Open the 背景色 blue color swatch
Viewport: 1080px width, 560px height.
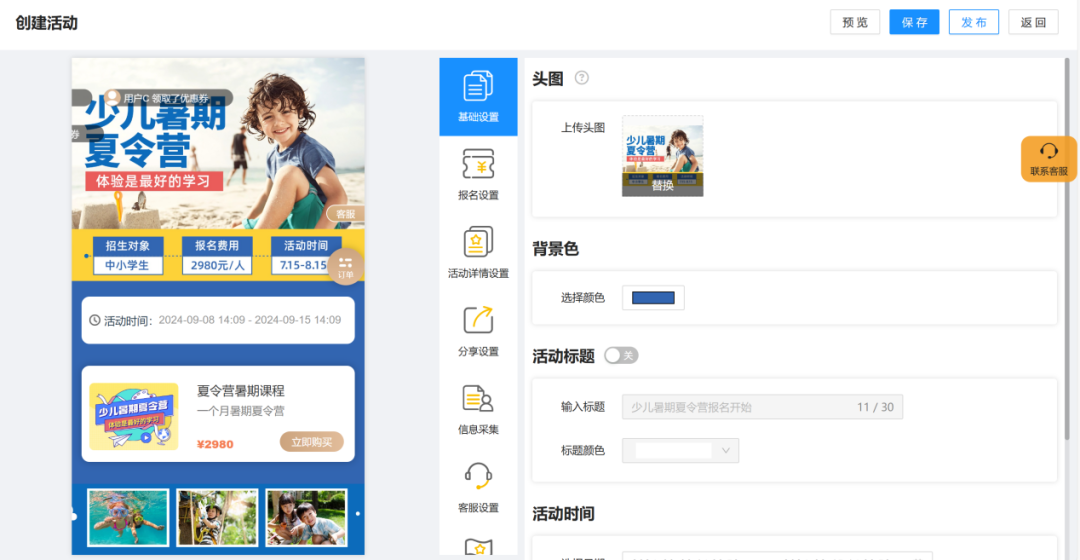(653, 298)
